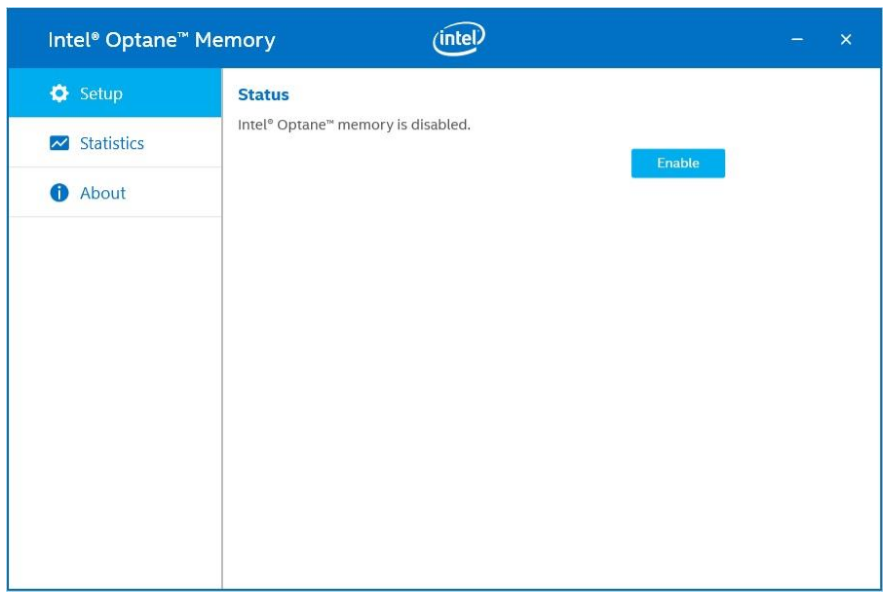Click the Intel logo in the header

(459, 40)
